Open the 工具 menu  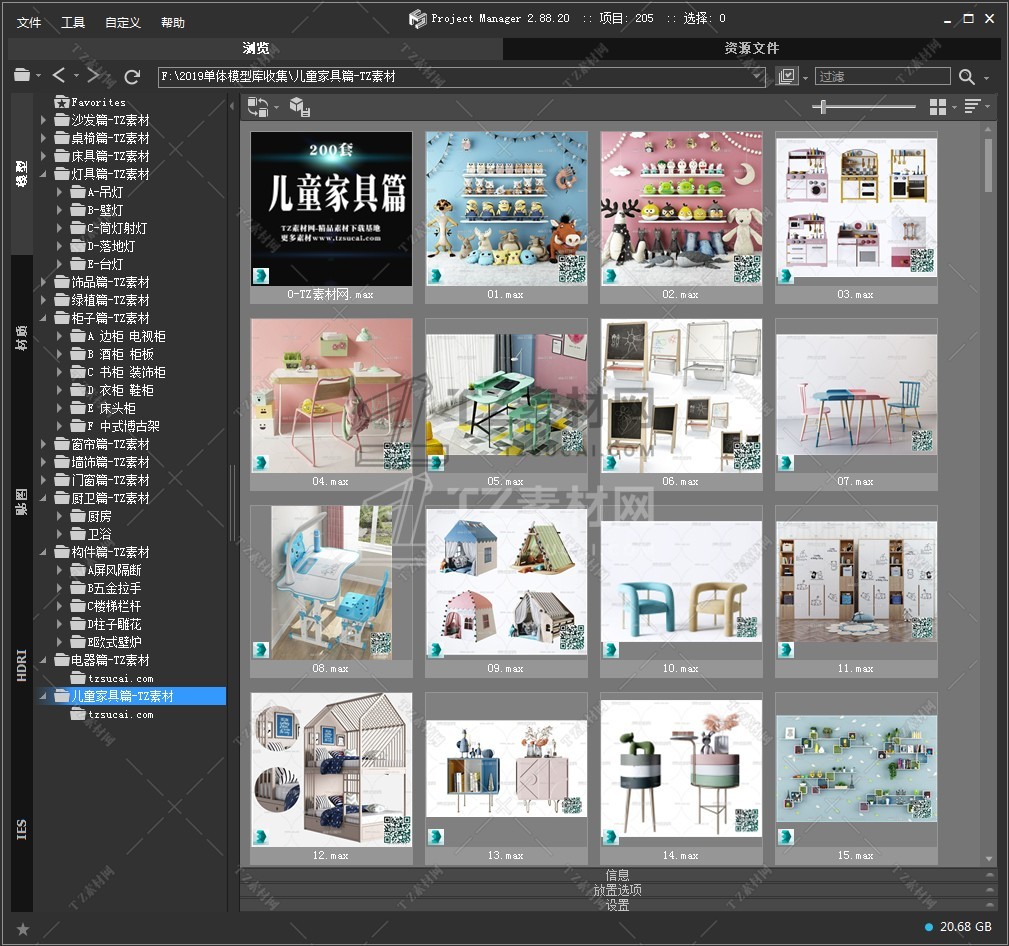click(73, 23)
